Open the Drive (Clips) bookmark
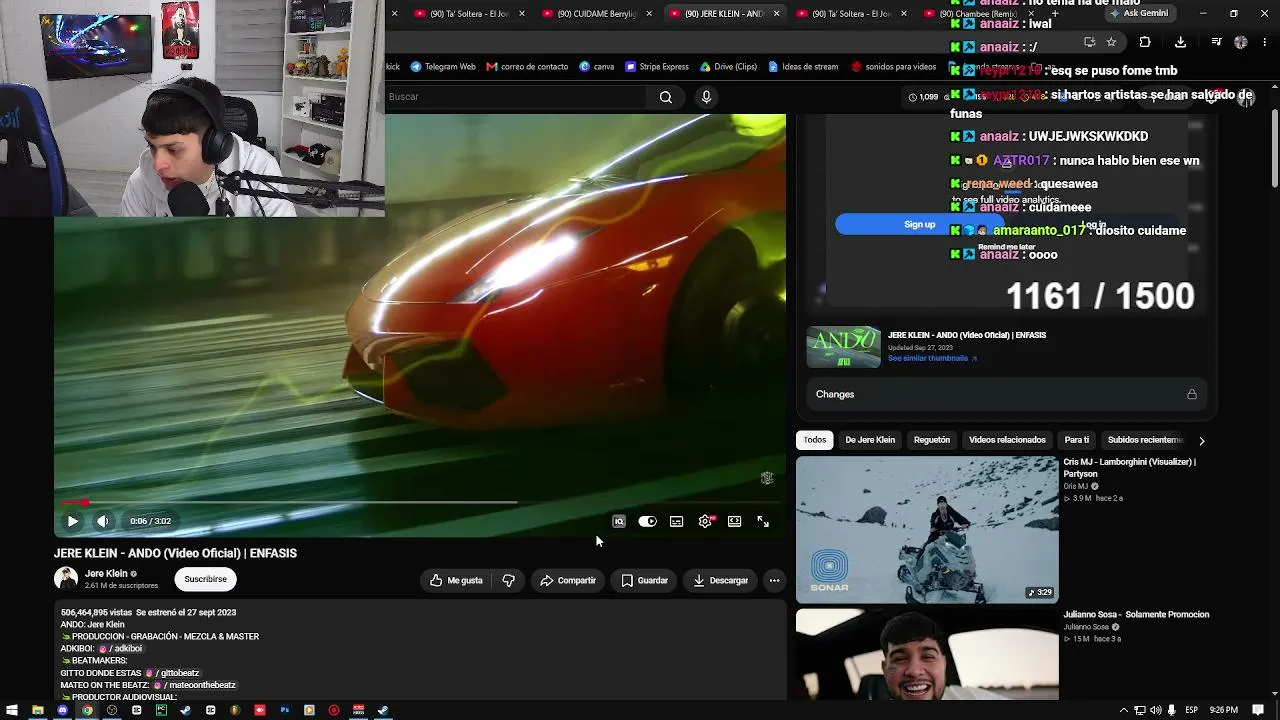Image resolution: width=1280 pixels, height=720 pixels. pyautogui.click(x=729, y=67)
